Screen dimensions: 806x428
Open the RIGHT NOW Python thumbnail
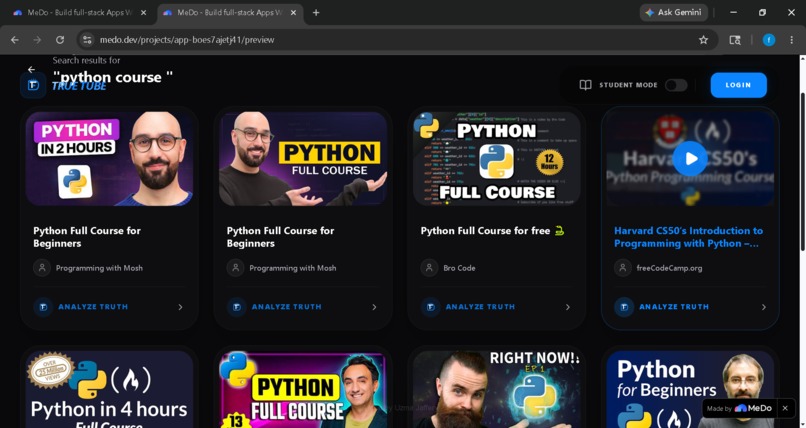click(497, 389)
